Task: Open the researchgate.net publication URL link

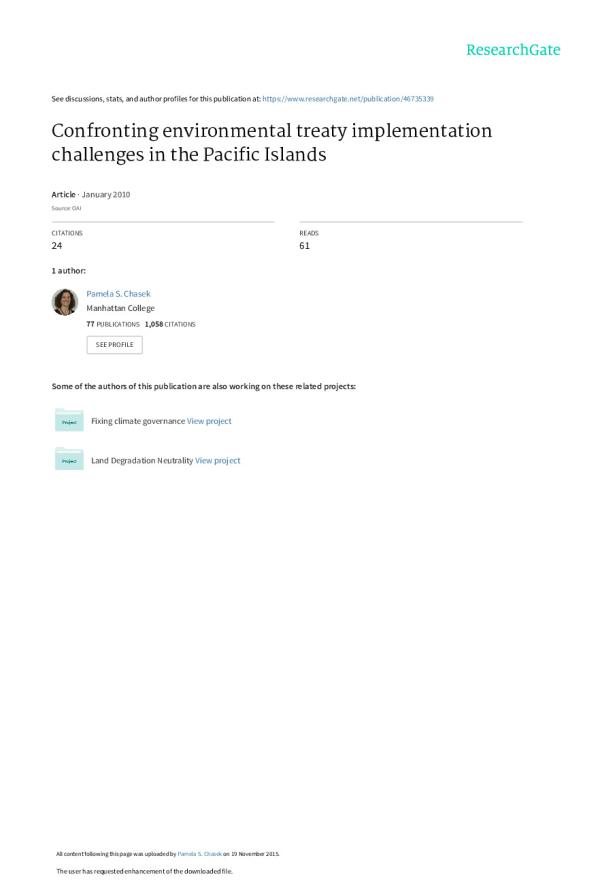Action: pyautogui.click(x=348, y=99)
